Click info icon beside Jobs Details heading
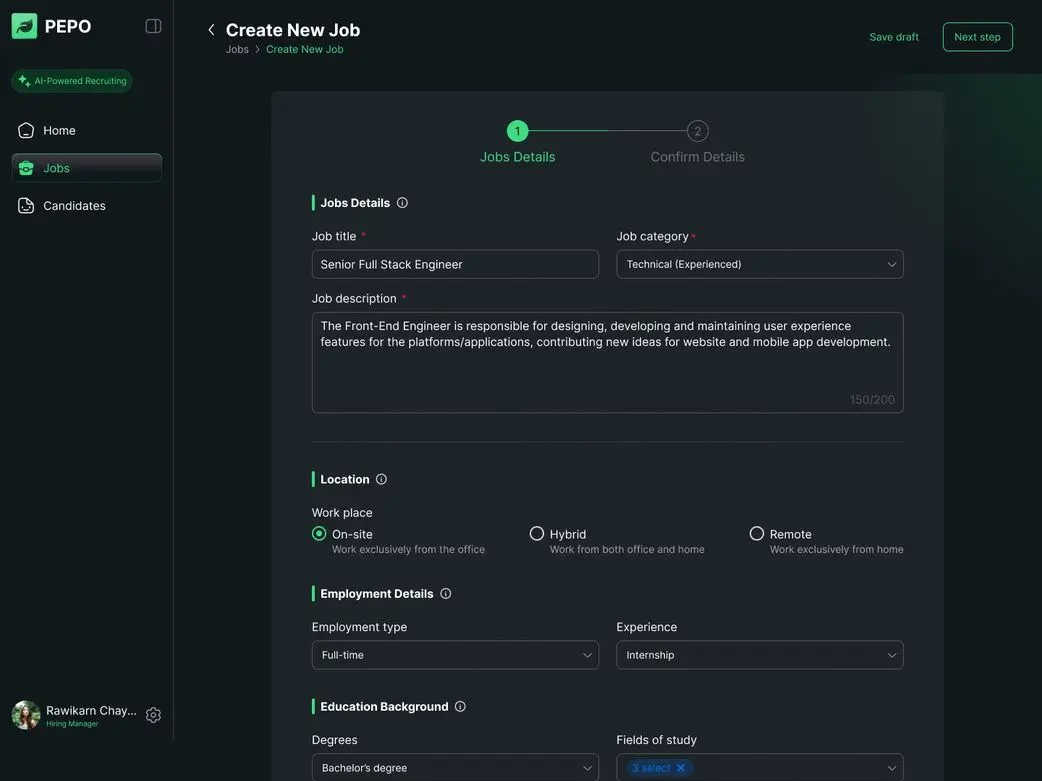Screen dimensions: 1042x781 [402, 203]
